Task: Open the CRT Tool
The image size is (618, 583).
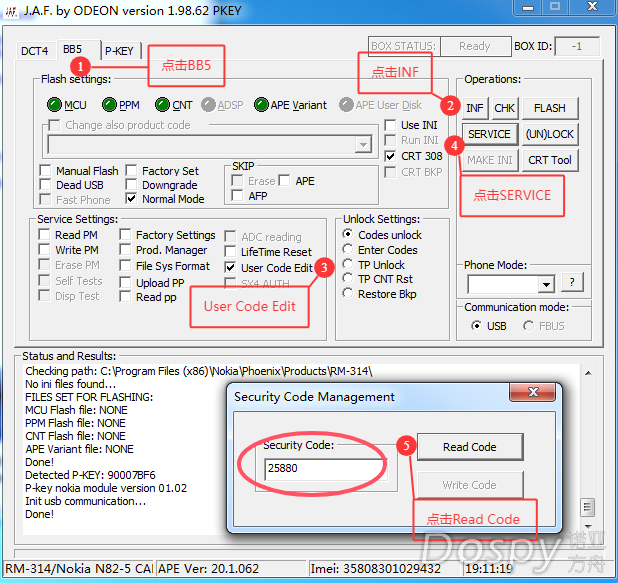Action: tap(550, 160)
